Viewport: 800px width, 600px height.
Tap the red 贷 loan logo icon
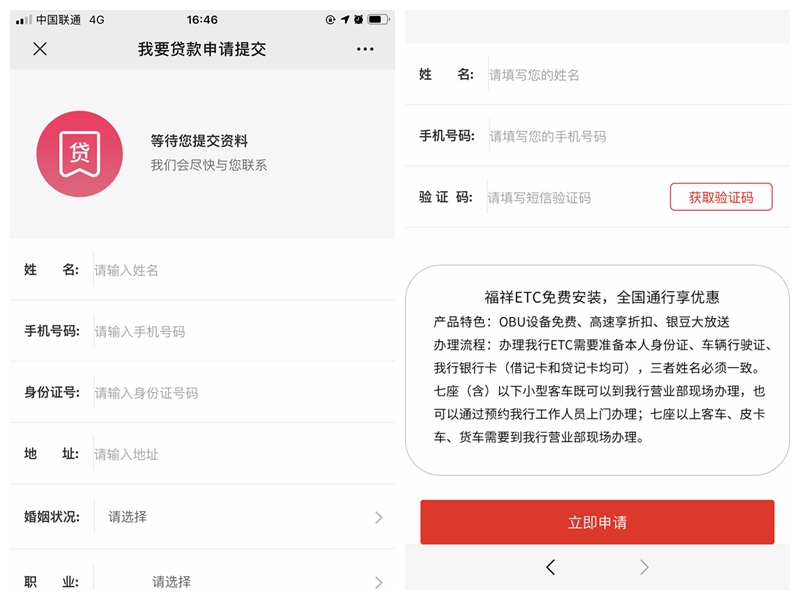pyautogui.click(x=80, y=154)
